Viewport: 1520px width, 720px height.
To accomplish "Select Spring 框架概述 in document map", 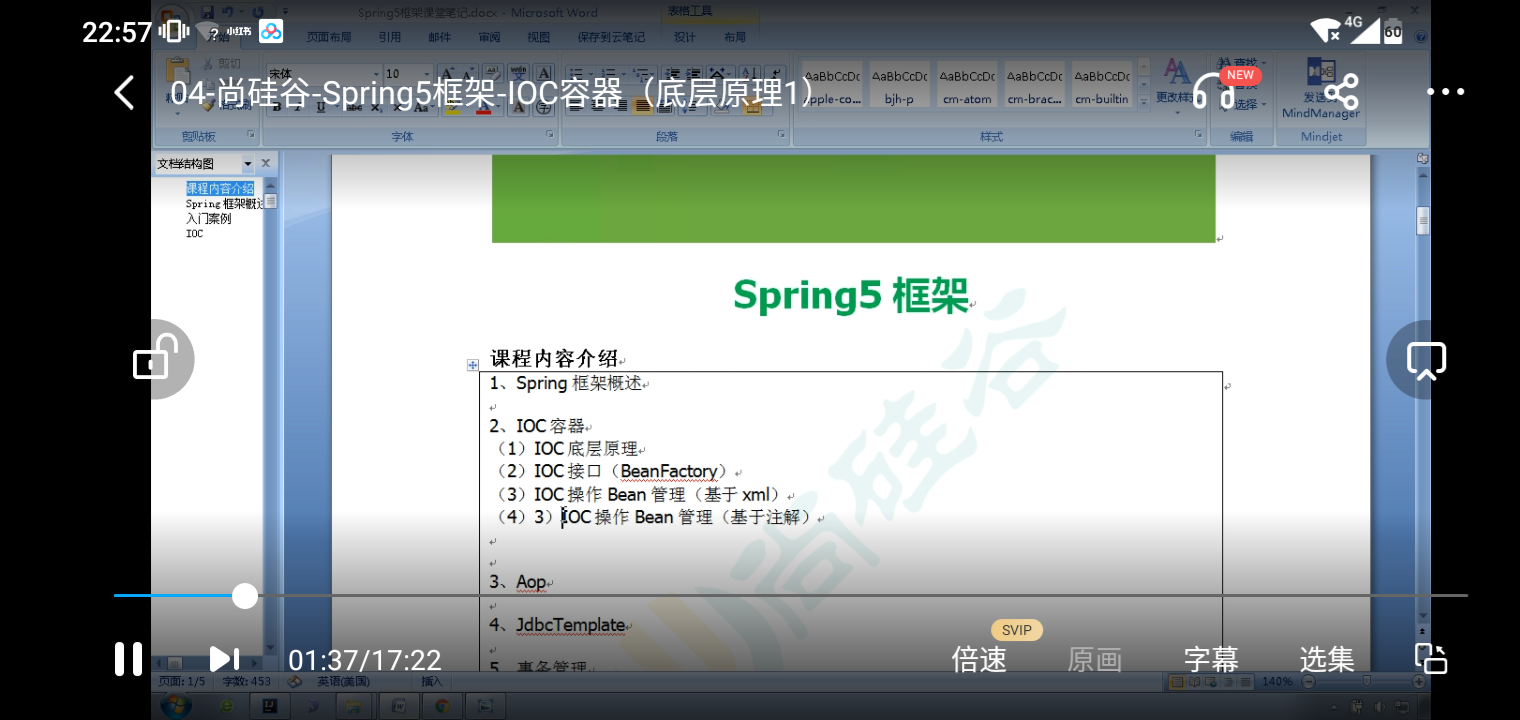I will pos(224,203).
